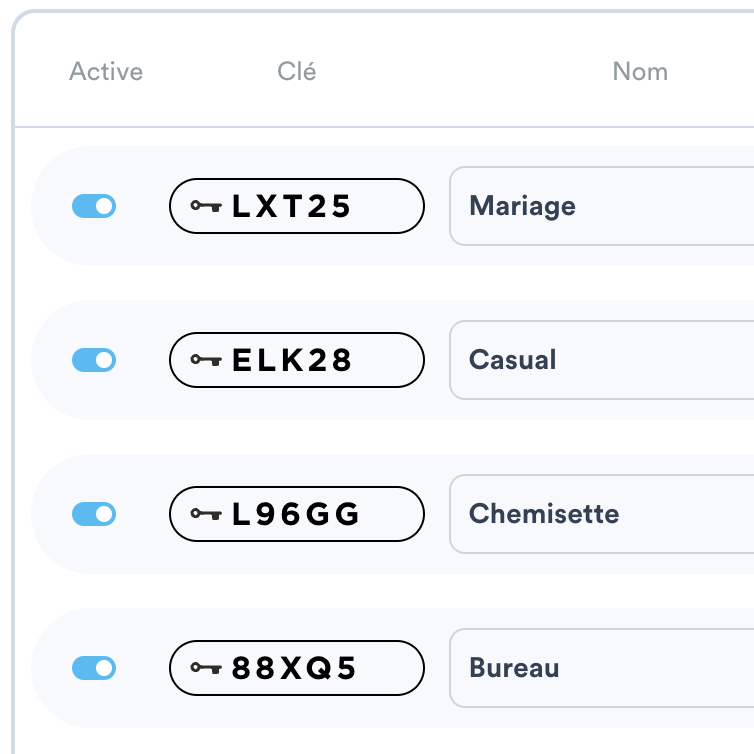Click the key icon beside L96GG
This screenshot has width=754, height=754.
coord(206,514)
